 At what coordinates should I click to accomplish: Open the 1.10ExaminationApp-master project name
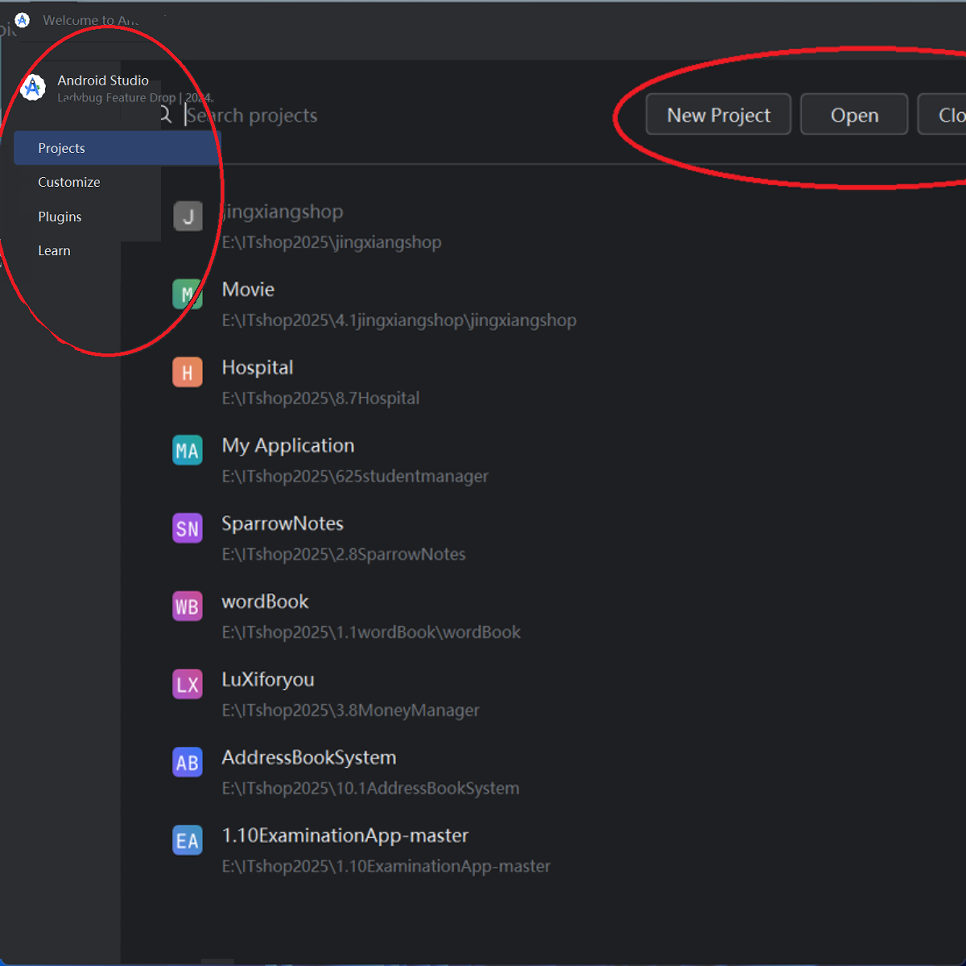(346, 835)
